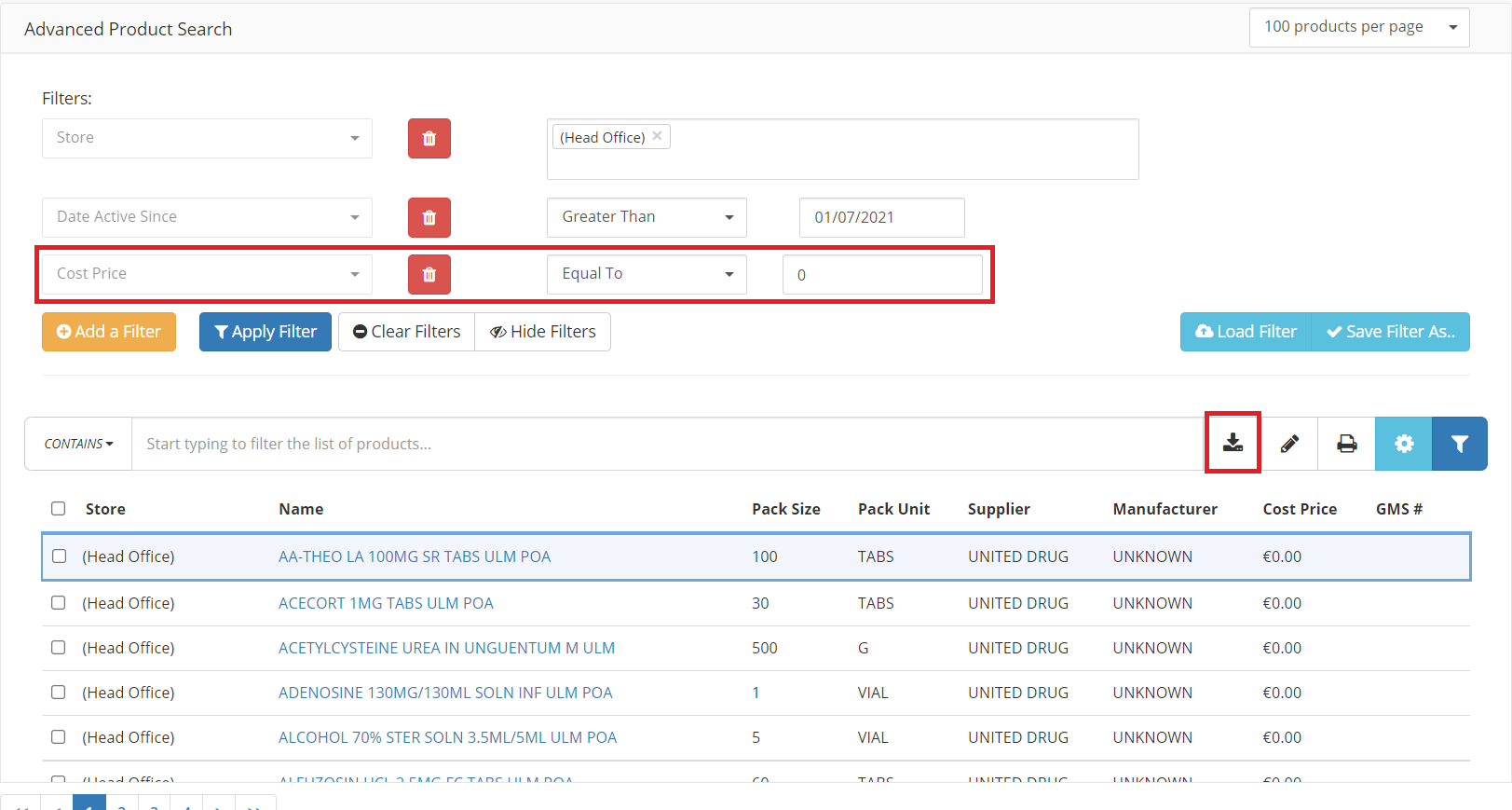Open the products per page dropdown
The height and width of the screenshot is (810, 1512).
tap(1359, 27)
